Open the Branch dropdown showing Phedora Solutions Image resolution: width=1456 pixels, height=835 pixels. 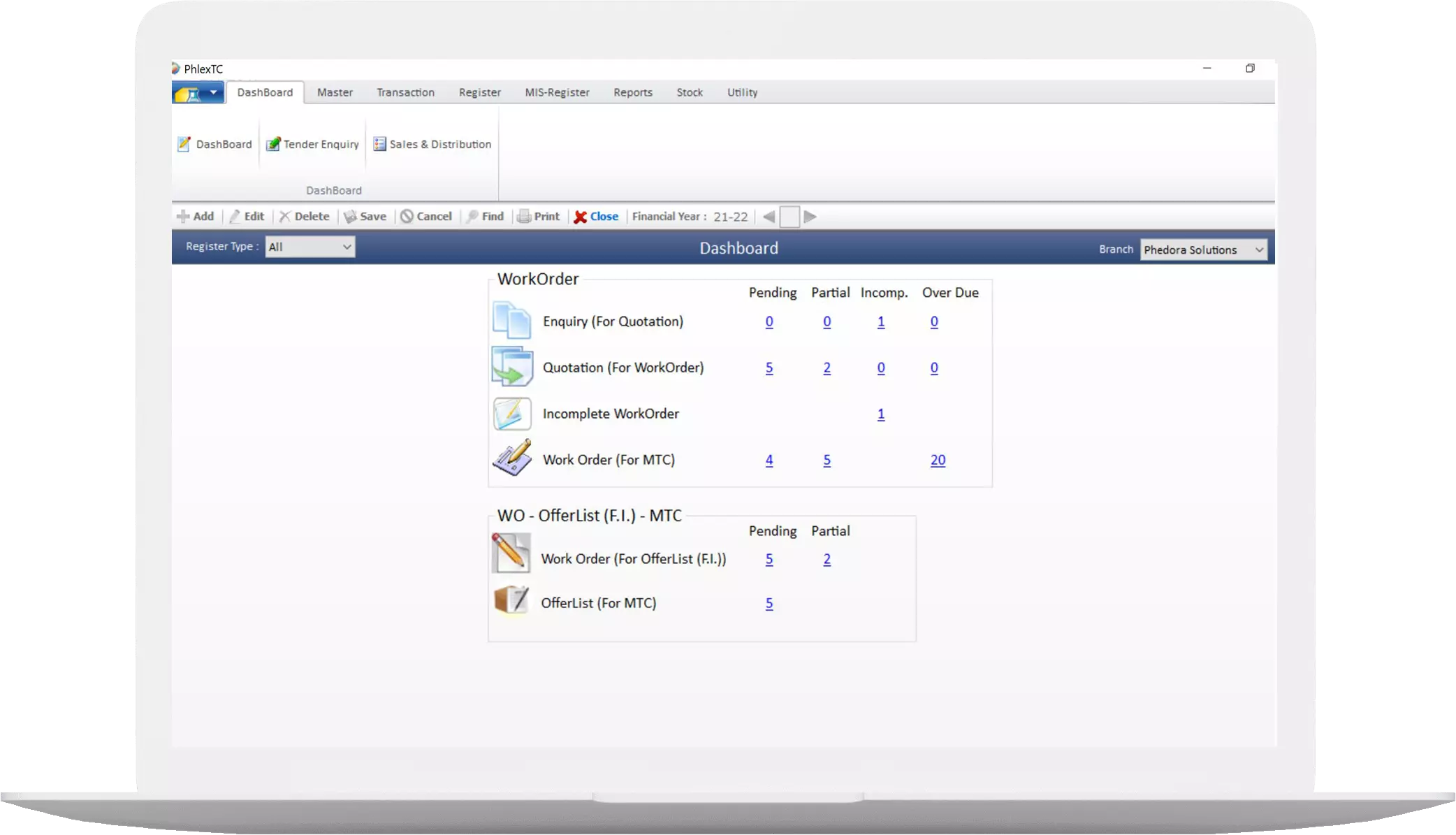pos(1258,249)
